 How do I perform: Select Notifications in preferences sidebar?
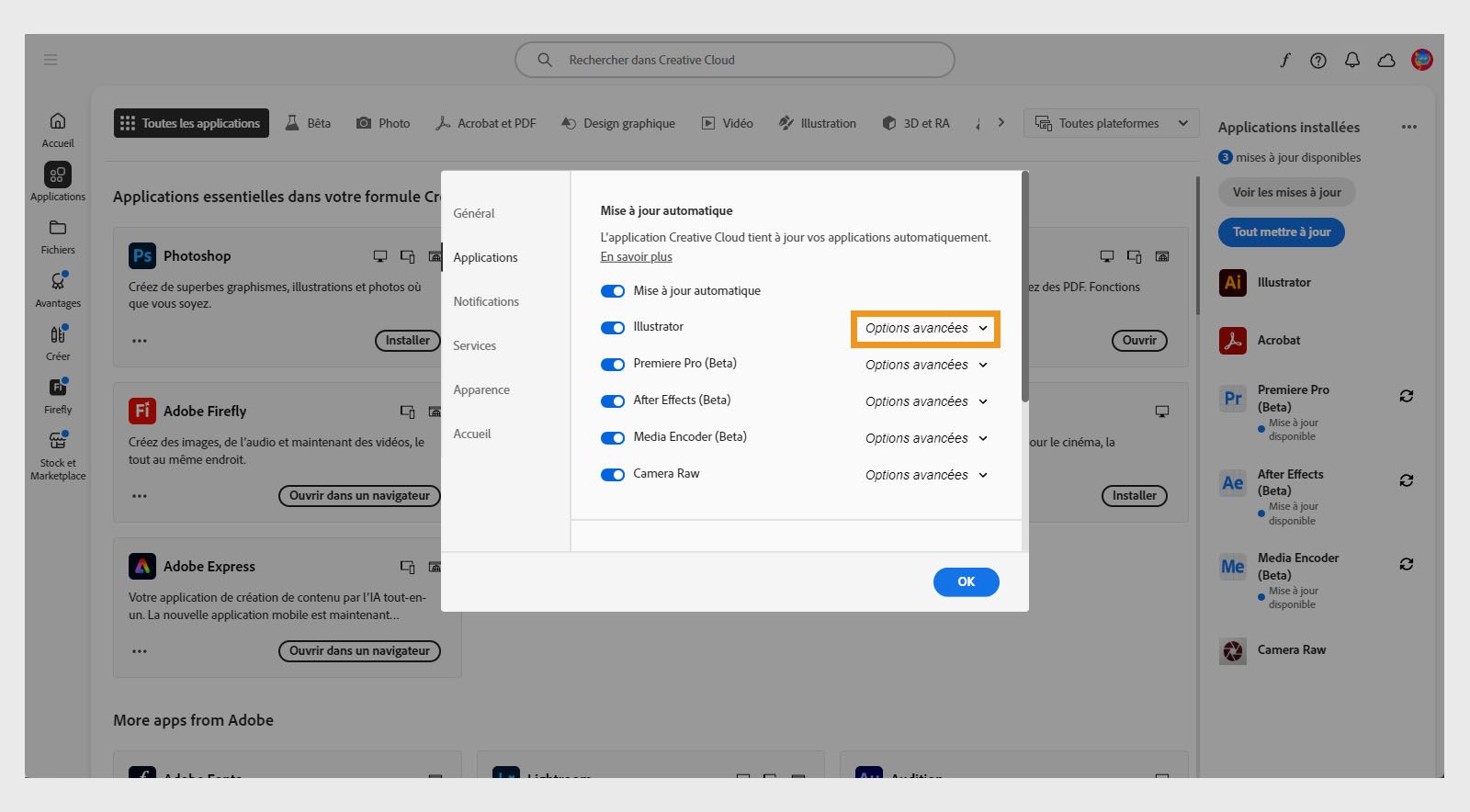point(486,301)
